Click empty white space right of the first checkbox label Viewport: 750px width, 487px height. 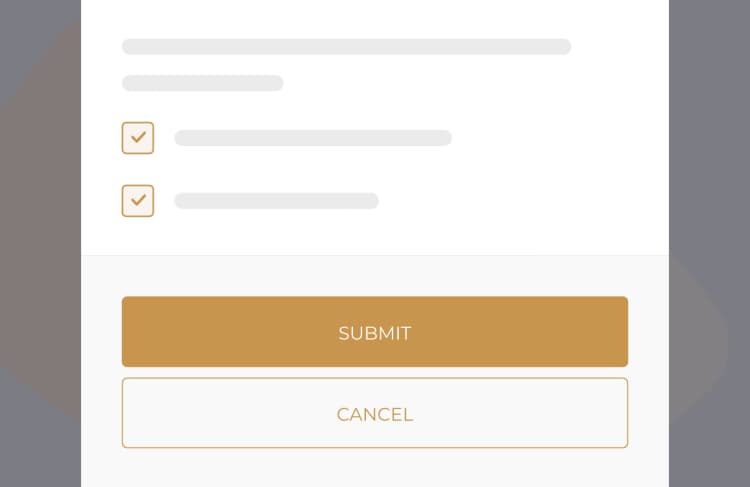point(550,138)
